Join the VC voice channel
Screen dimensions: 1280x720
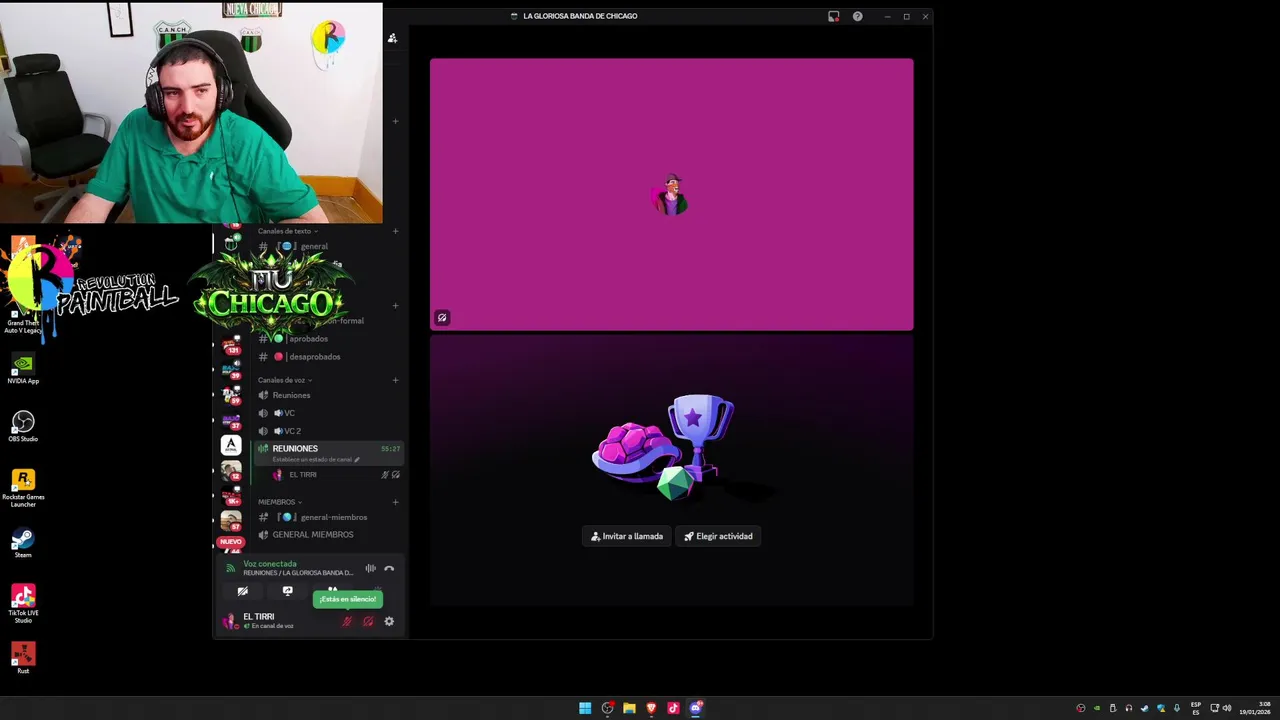click(x=329, y=413)
